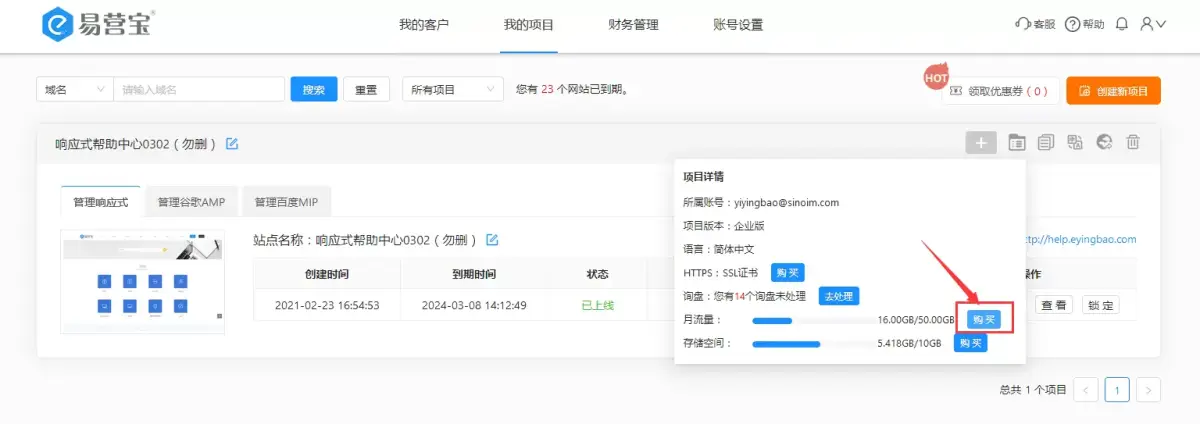1200x424 pixels.
Task: Click 创建新项目 button
Action: (x=1113, y=91)
